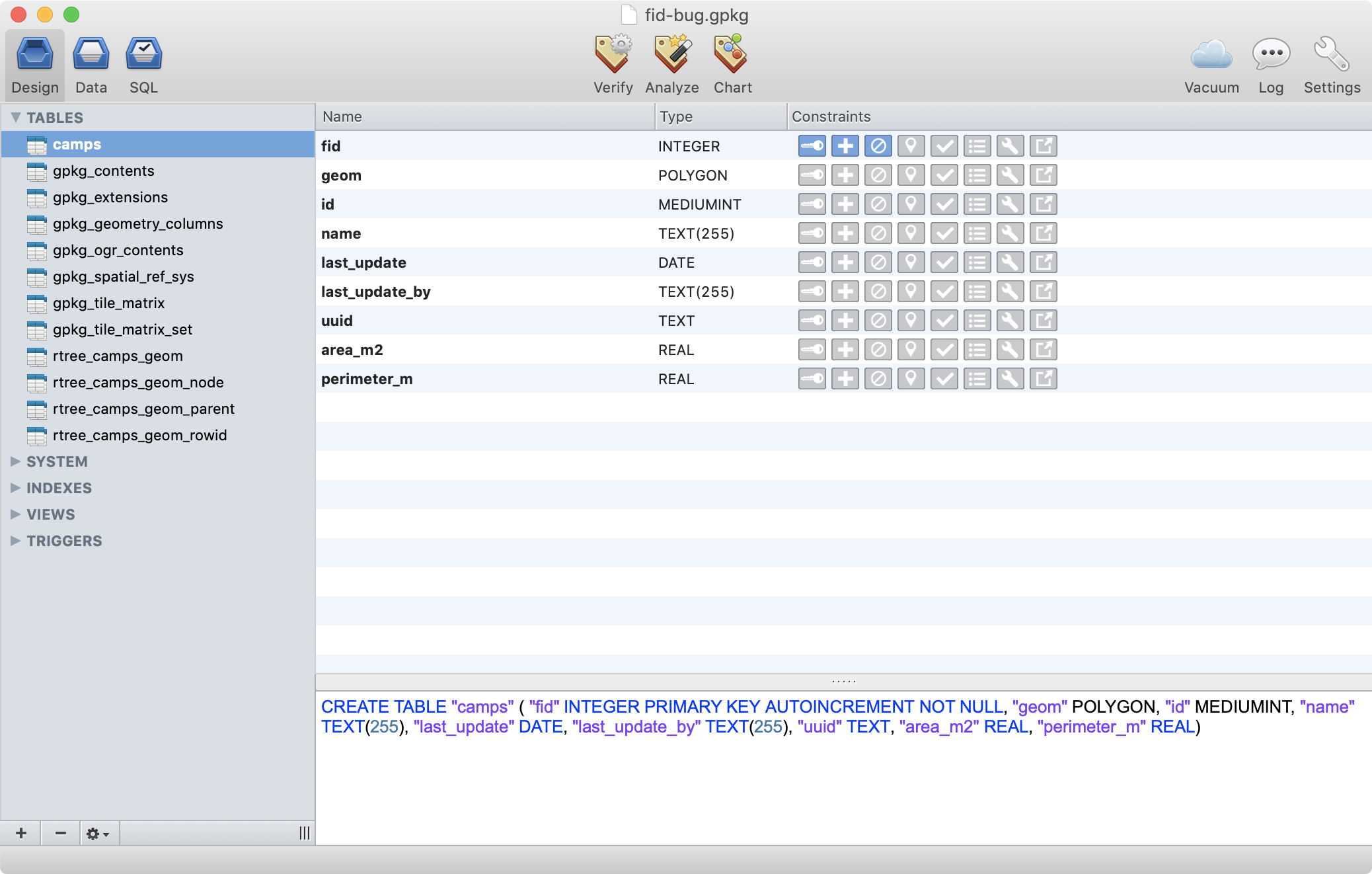This screenshot has width=1372, height=874.
Task: Click the minus button to remove a table
Action: [x=60, y=833]
